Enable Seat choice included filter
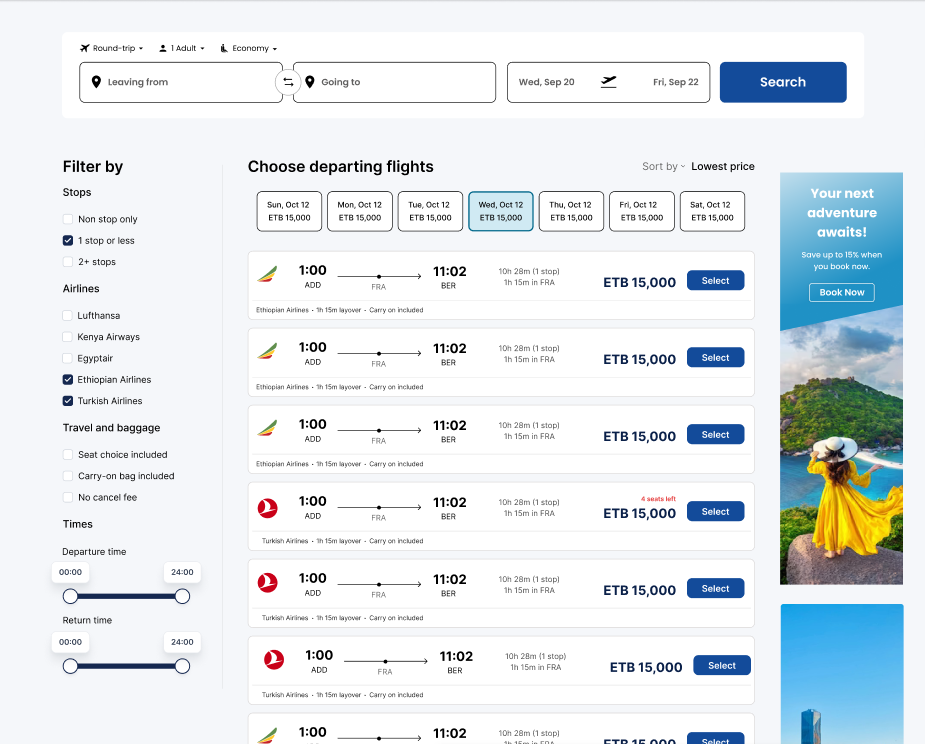The image size is (925, 744). point(68,454)
